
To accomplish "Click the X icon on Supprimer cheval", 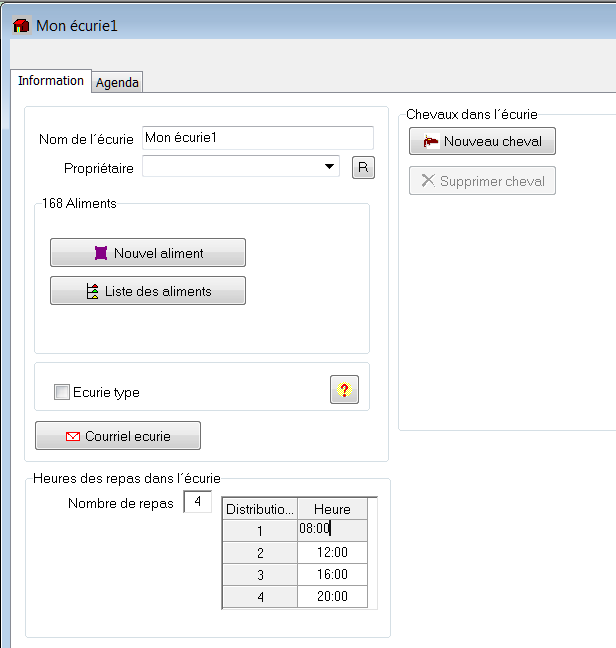I will (x=428, y=181).
